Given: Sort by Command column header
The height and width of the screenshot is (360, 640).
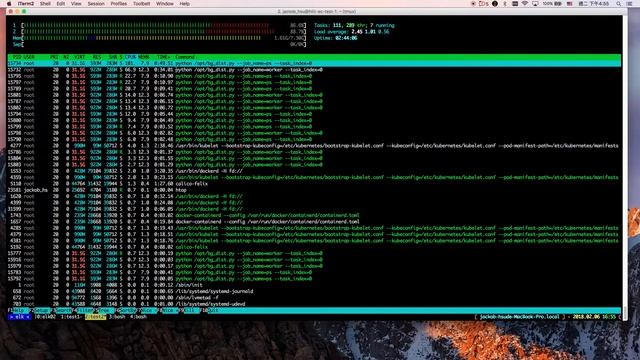Looking at the screenshot, I should (x=185, y=57).
